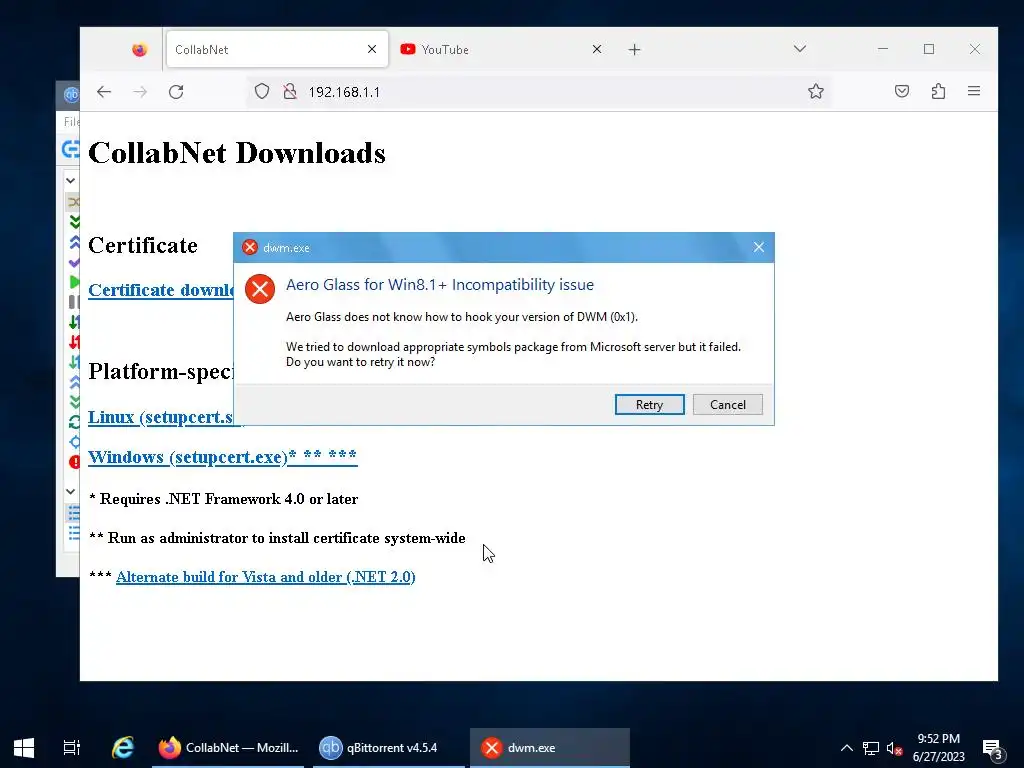The height and width of the screenshot is (768, 1024).
Task: Open the Firefox View pinned icon
Action: click(x=139, y=50)
